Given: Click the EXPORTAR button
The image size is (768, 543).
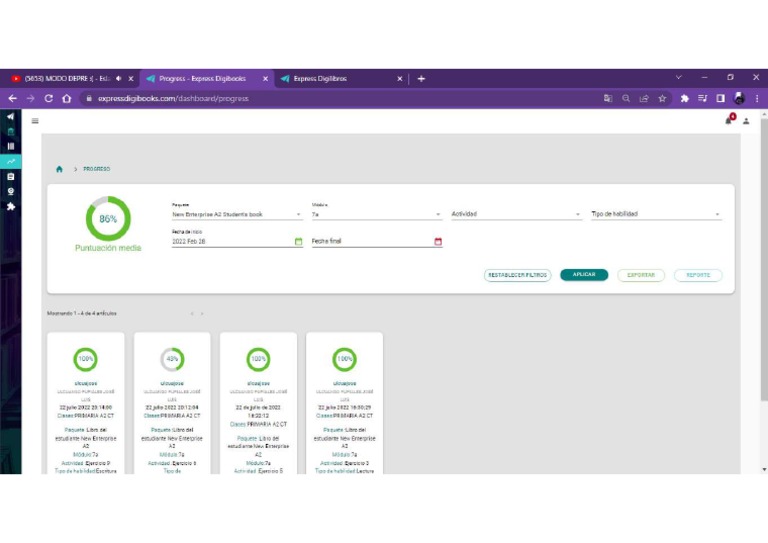Looking at the screenshot, I should (x=641, y=275).
